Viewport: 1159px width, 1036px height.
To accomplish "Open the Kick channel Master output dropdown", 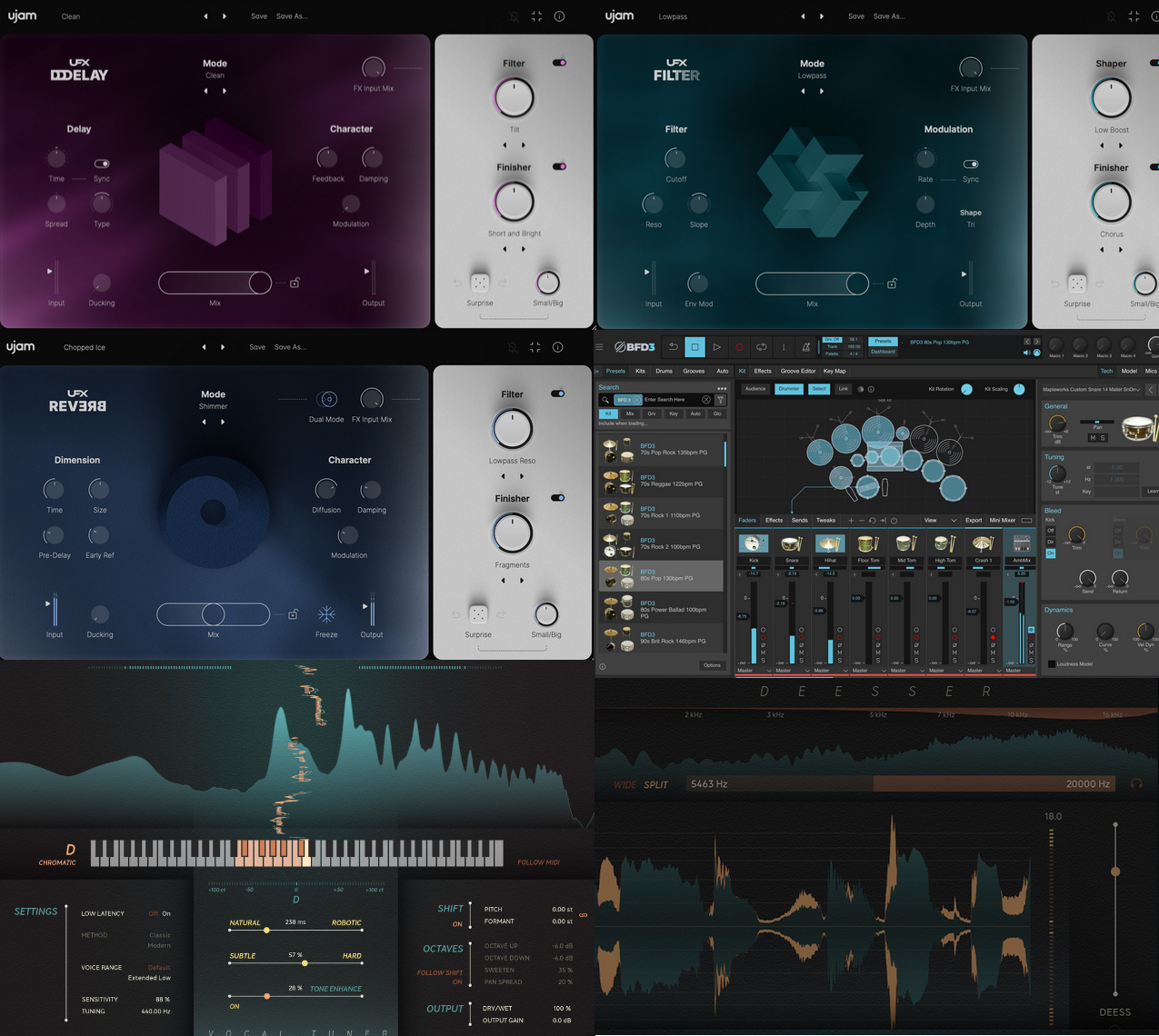I will pyautogui.click(x=753, y=671).
